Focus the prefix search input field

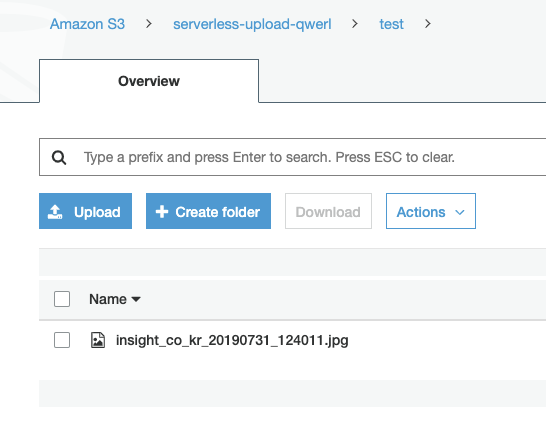pos(292,157)
